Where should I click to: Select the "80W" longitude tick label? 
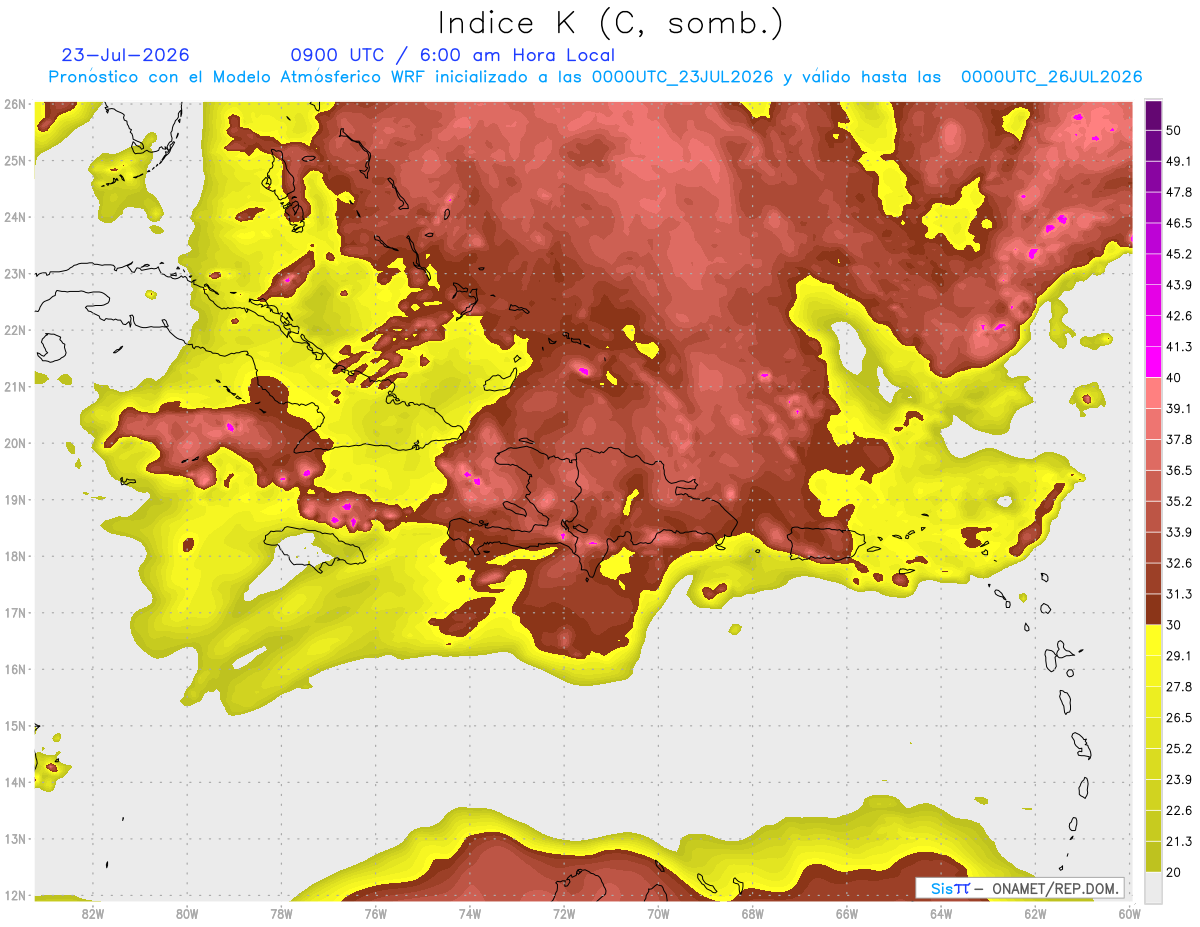tap(187, 912)
